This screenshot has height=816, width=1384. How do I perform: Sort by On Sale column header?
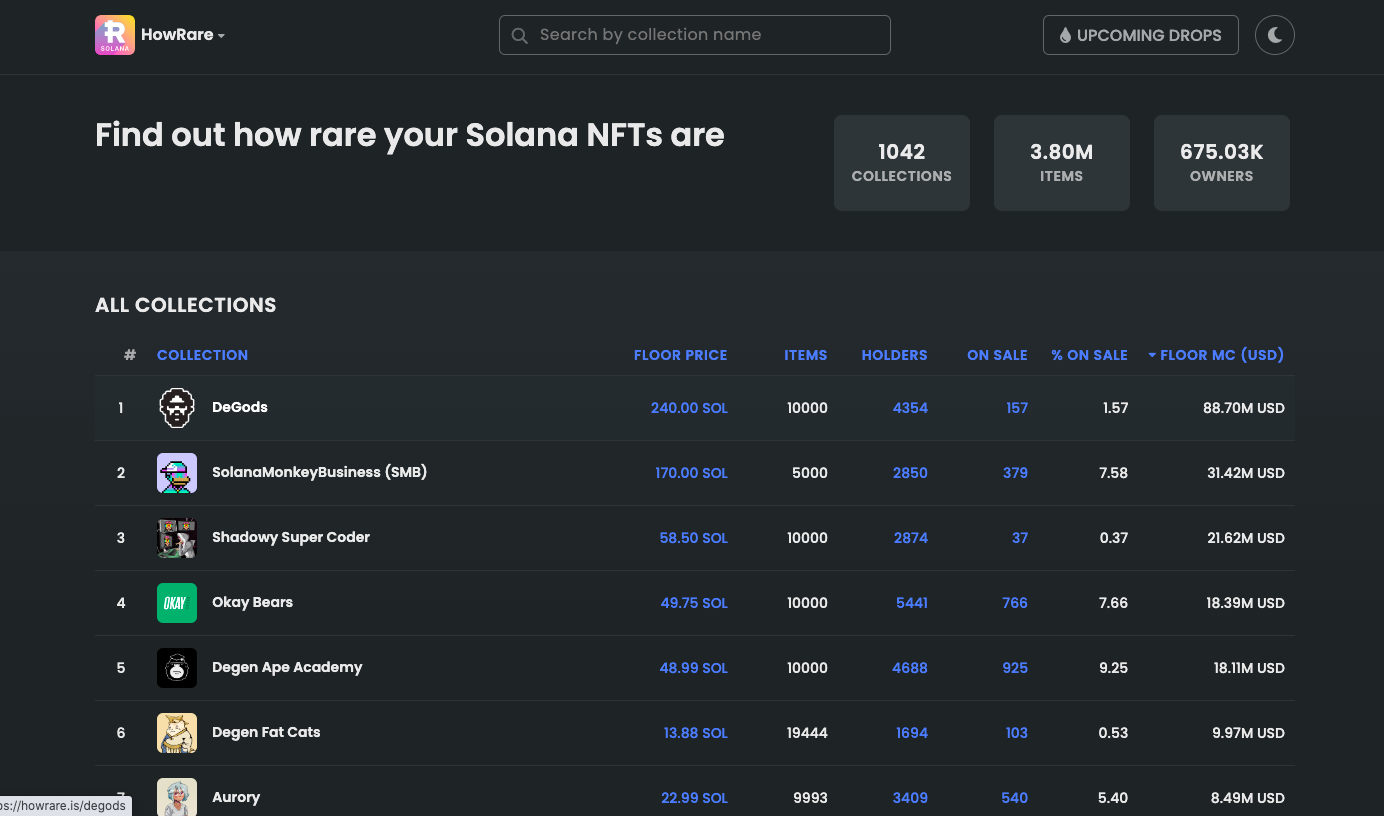click(x=997, y=355)
